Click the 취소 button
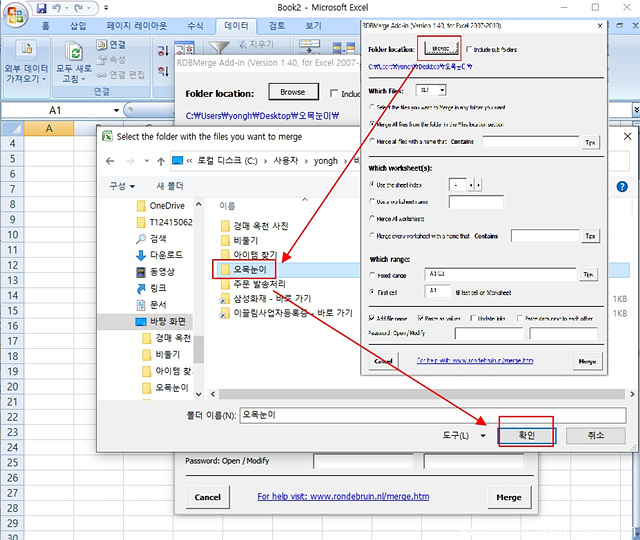 [x=596, y=436]
